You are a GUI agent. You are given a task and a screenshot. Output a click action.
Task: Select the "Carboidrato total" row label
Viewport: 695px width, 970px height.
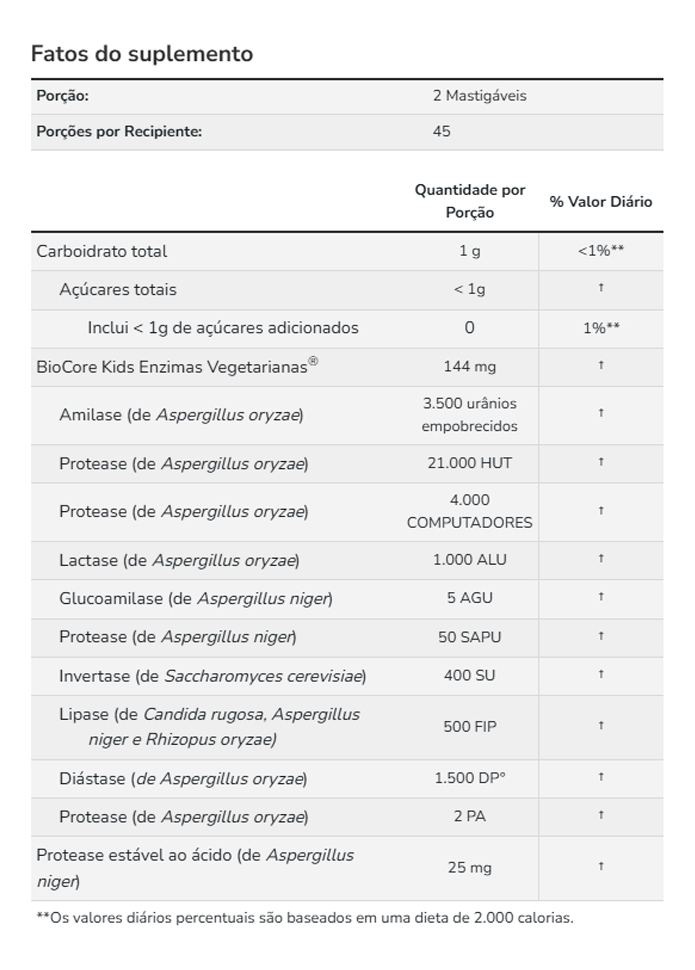pyautogui.click(x=102, y=251)
